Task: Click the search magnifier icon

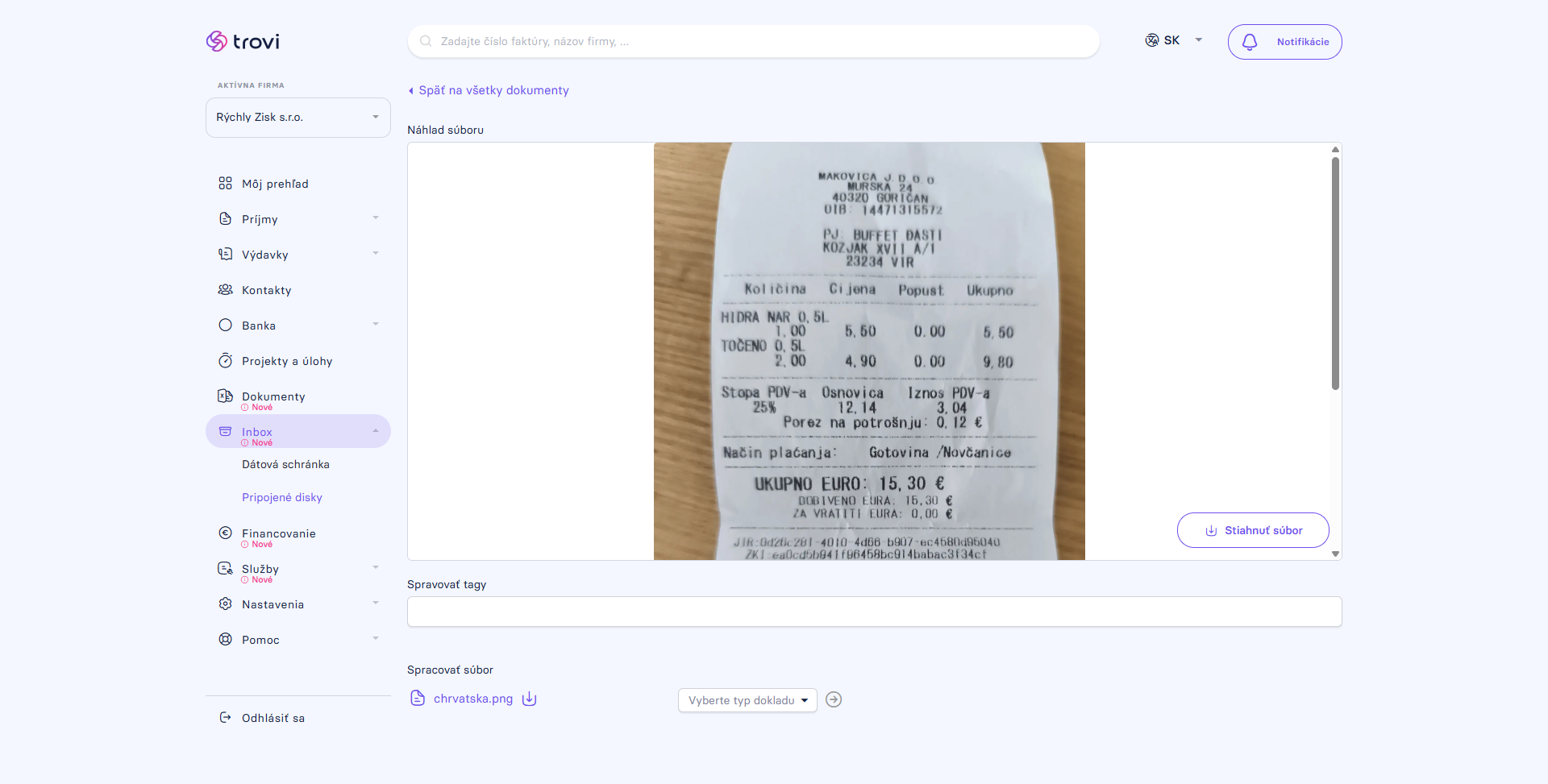Action: [426, 41]
